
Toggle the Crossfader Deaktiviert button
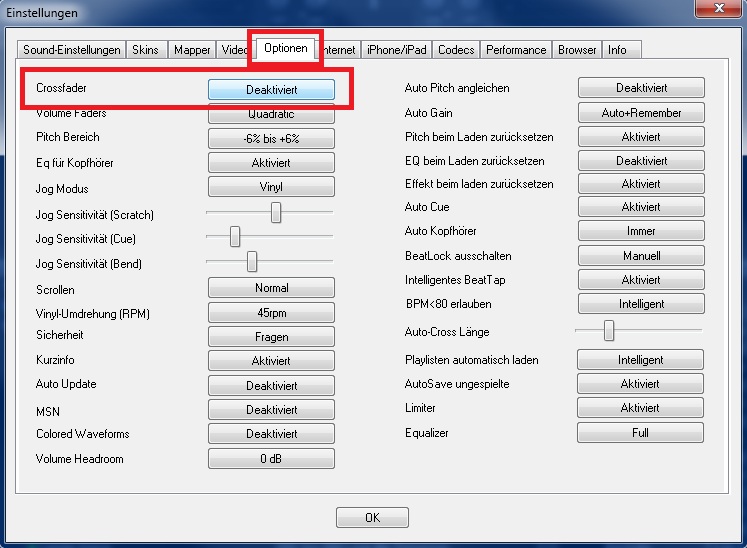click(x=271, y=89)
